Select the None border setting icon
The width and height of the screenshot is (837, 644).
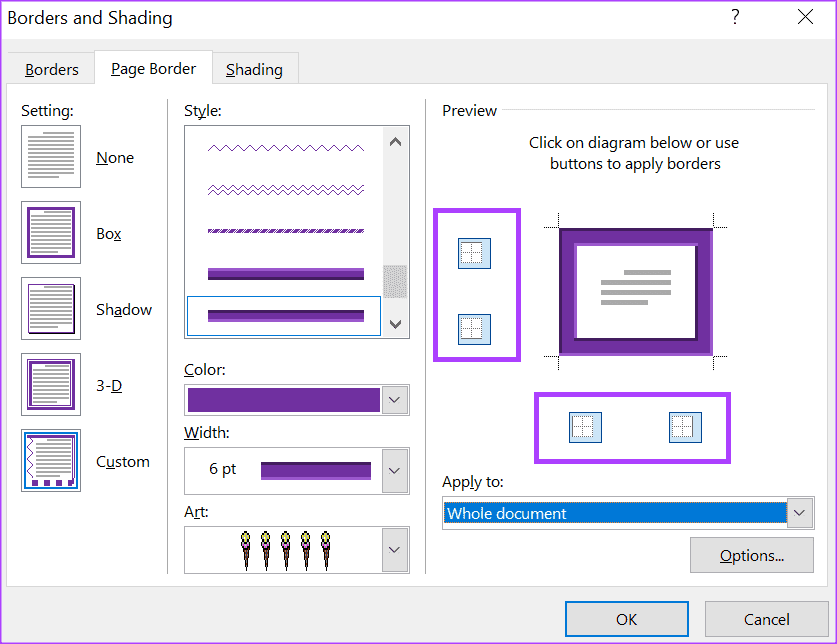(51, 157)
